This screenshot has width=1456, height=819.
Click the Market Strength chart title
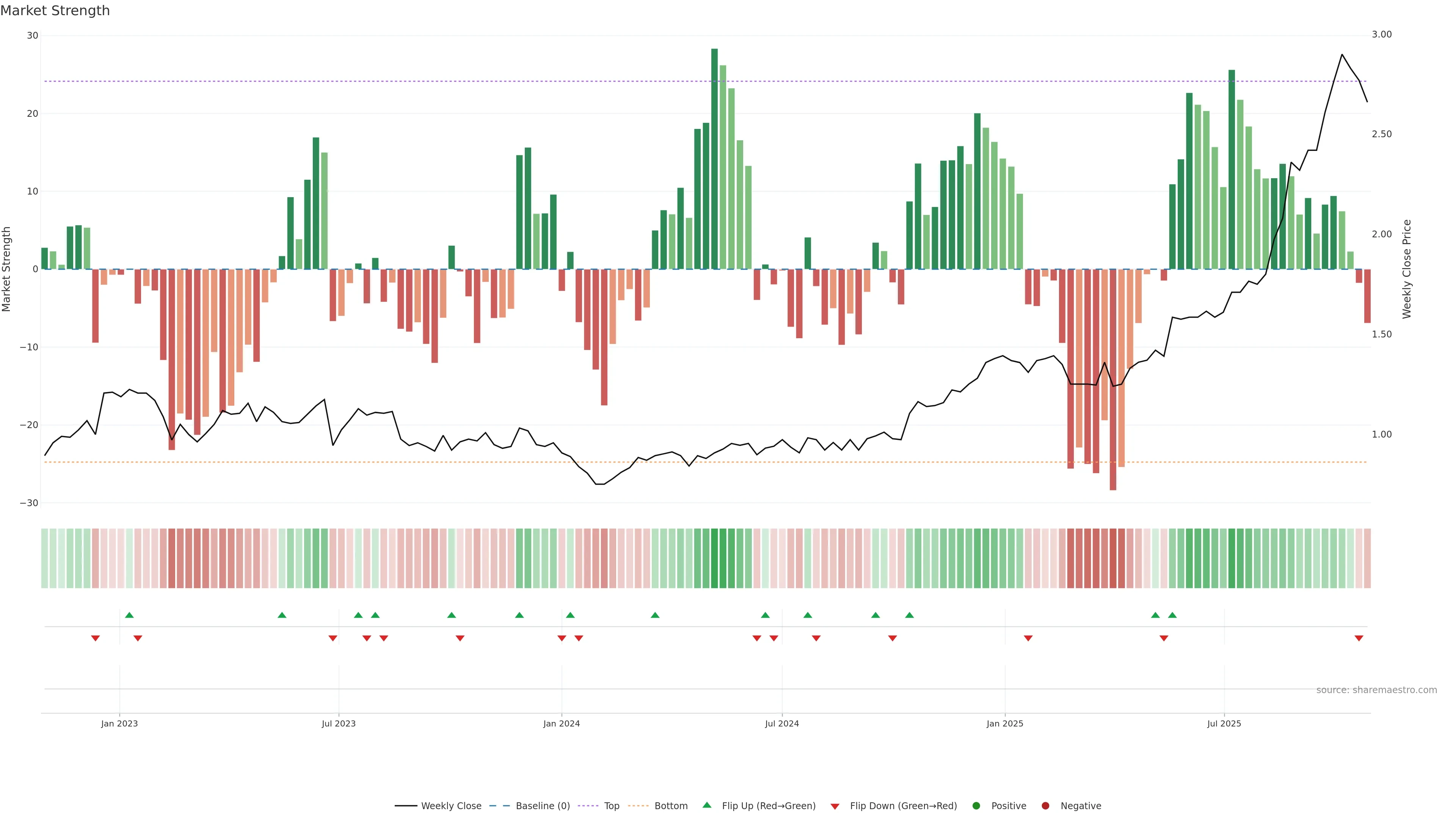(x=55, y=11)
